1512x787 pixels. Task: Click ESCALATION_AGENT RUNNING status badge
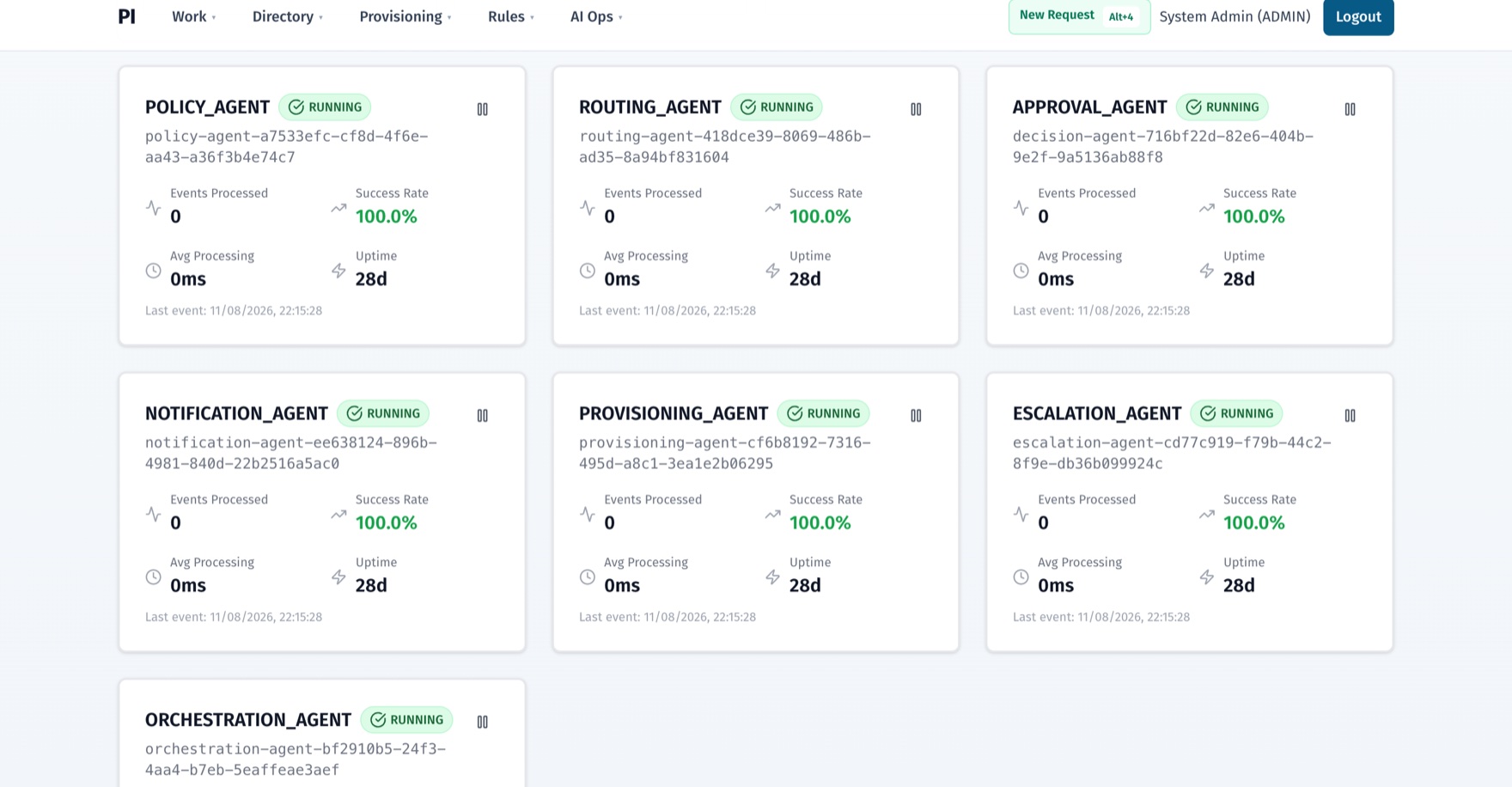point(1237,413)
